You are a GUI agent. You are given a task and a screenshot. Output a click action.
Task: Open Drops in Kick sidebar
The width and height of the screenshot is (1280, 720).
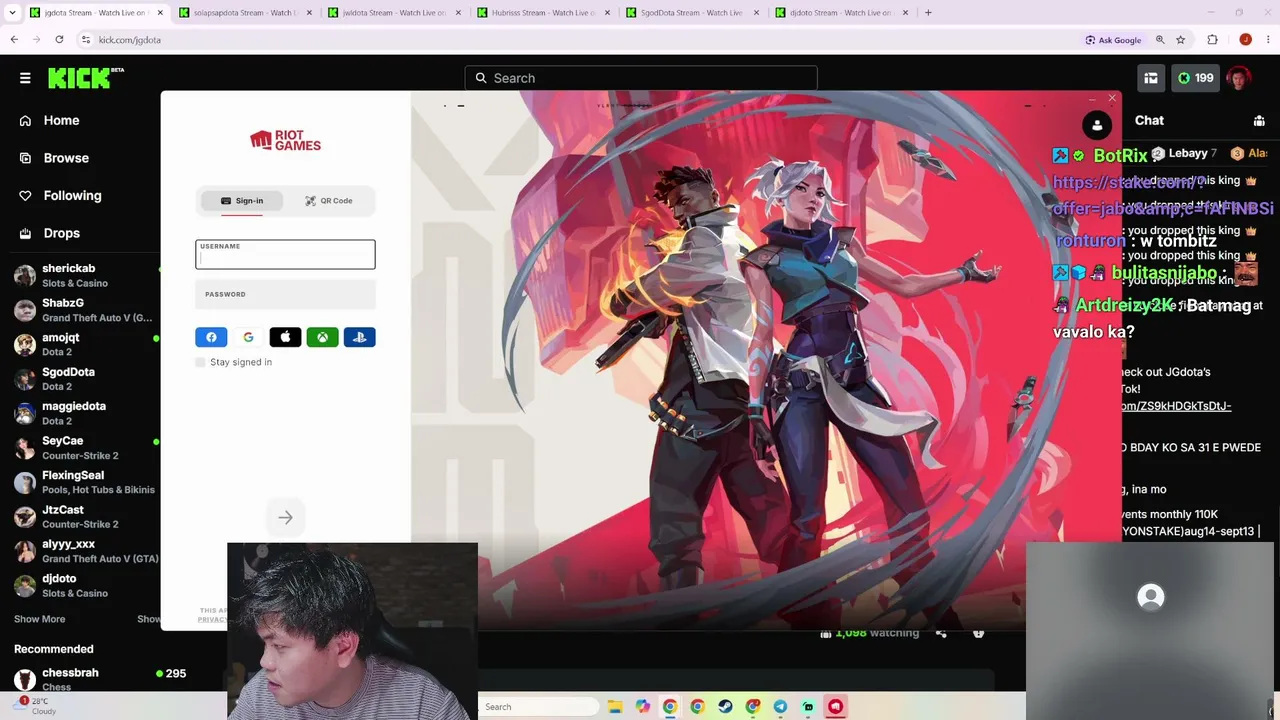(x=61, y=233)
